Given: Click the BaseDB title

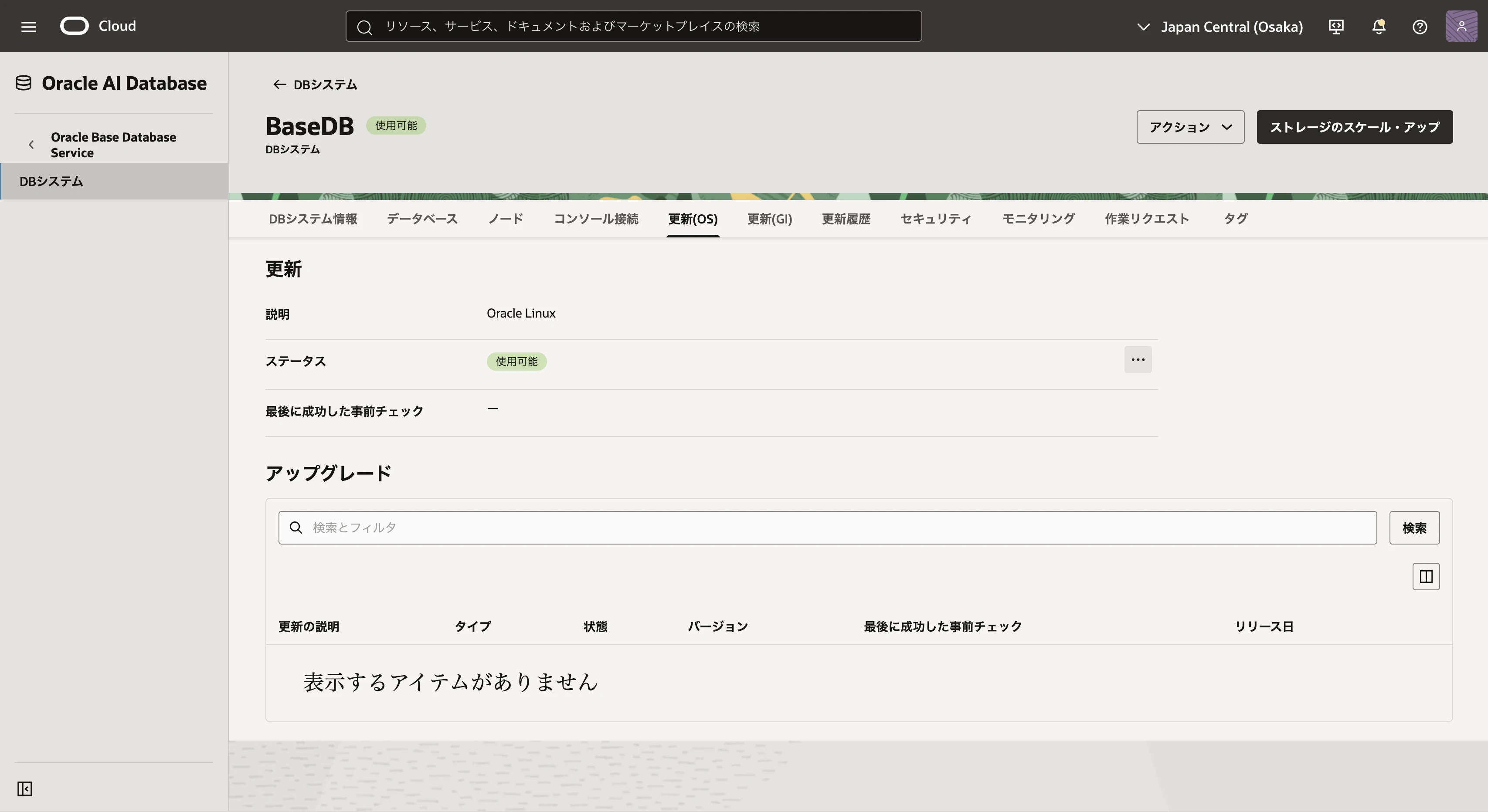Looking at the screenshot, I should [x=309, y=126].
